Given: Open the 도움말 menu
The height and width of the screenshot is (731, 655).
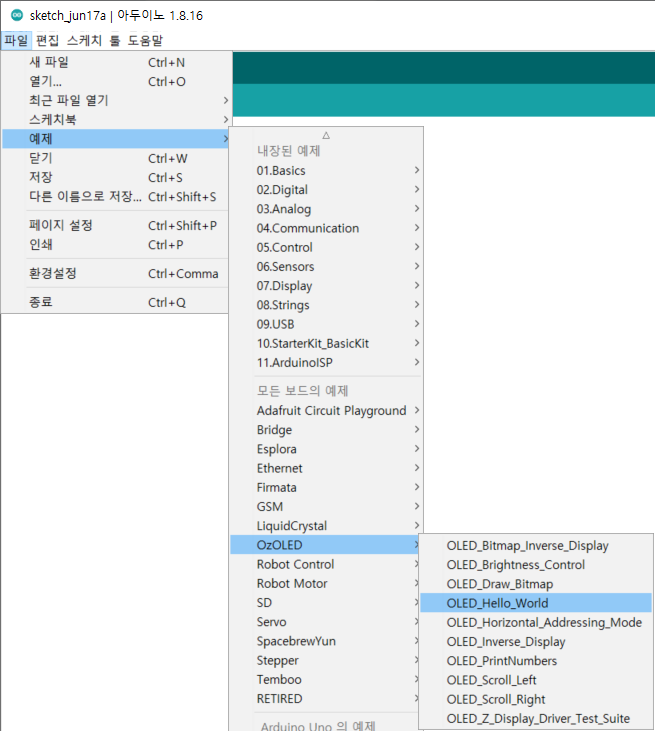Looking at the screenshot, I should tap(145, 41).
